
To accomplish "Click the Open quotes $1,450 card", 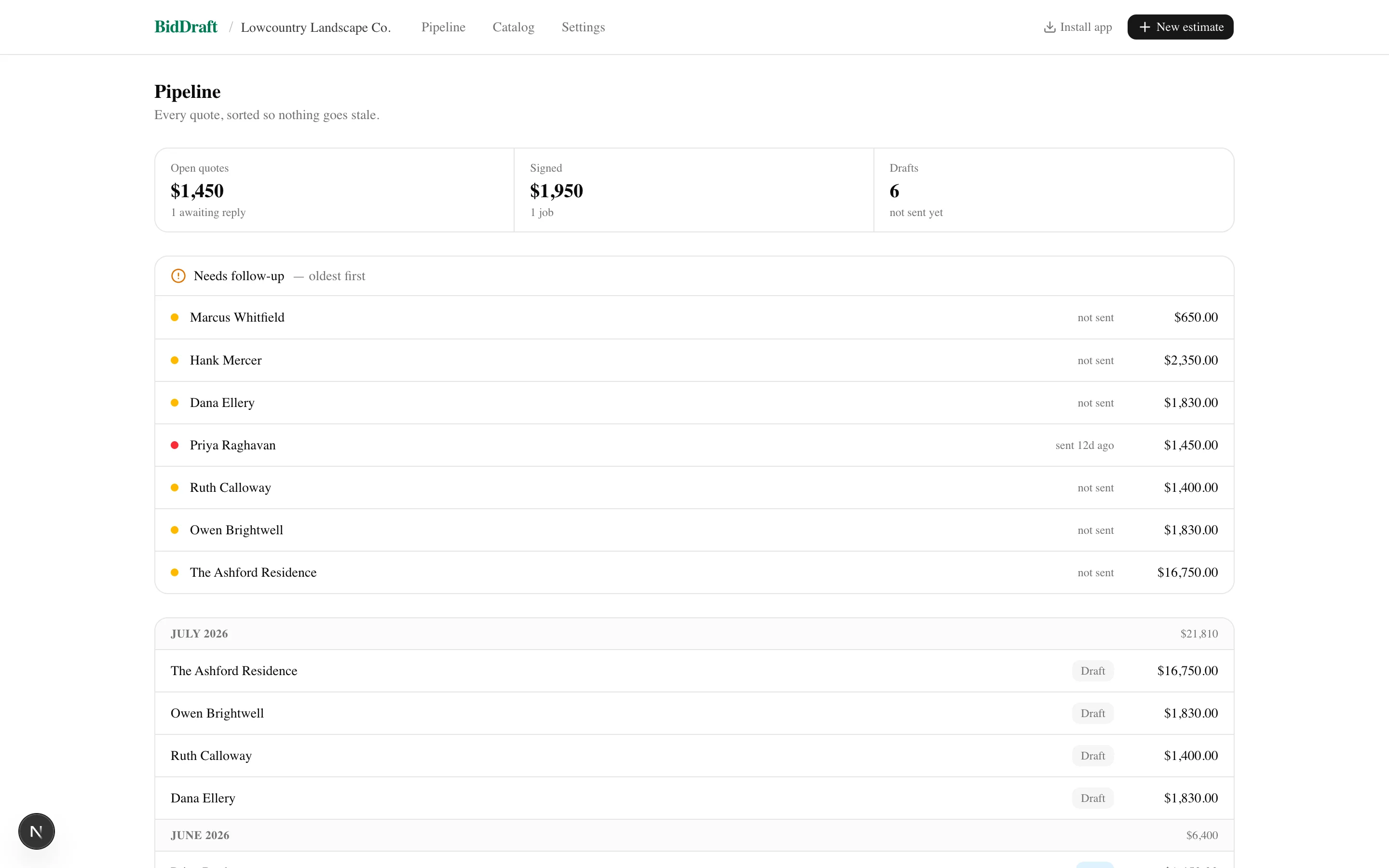I will pos(335,190).
